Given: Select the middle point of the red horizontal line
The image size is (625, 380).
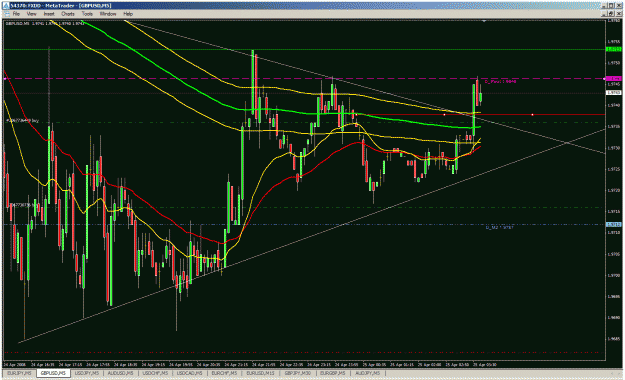Looking at the screenshot, I should (x=444, y=115).
